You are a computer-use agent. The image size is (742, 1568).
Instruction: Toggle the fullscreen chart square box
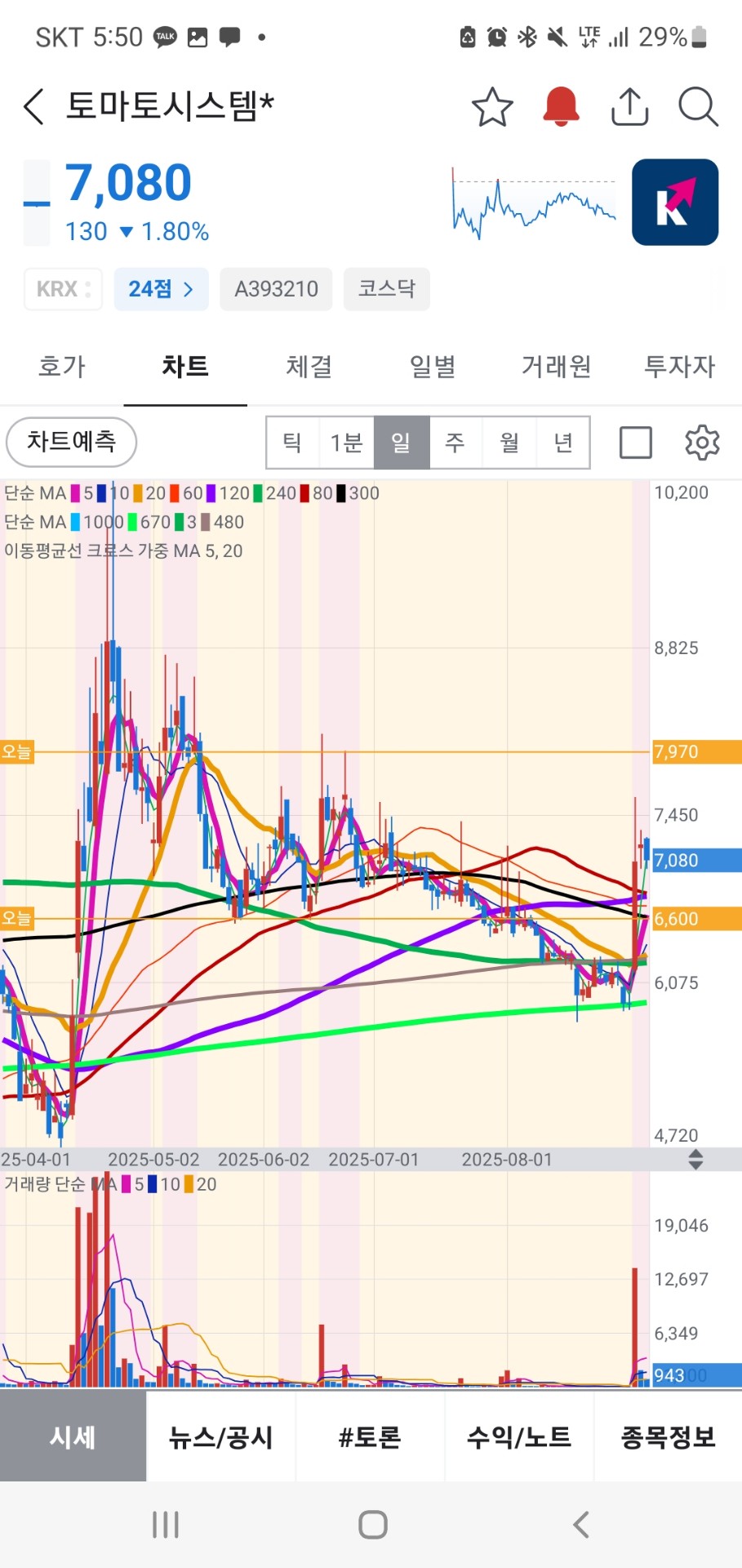635,443
